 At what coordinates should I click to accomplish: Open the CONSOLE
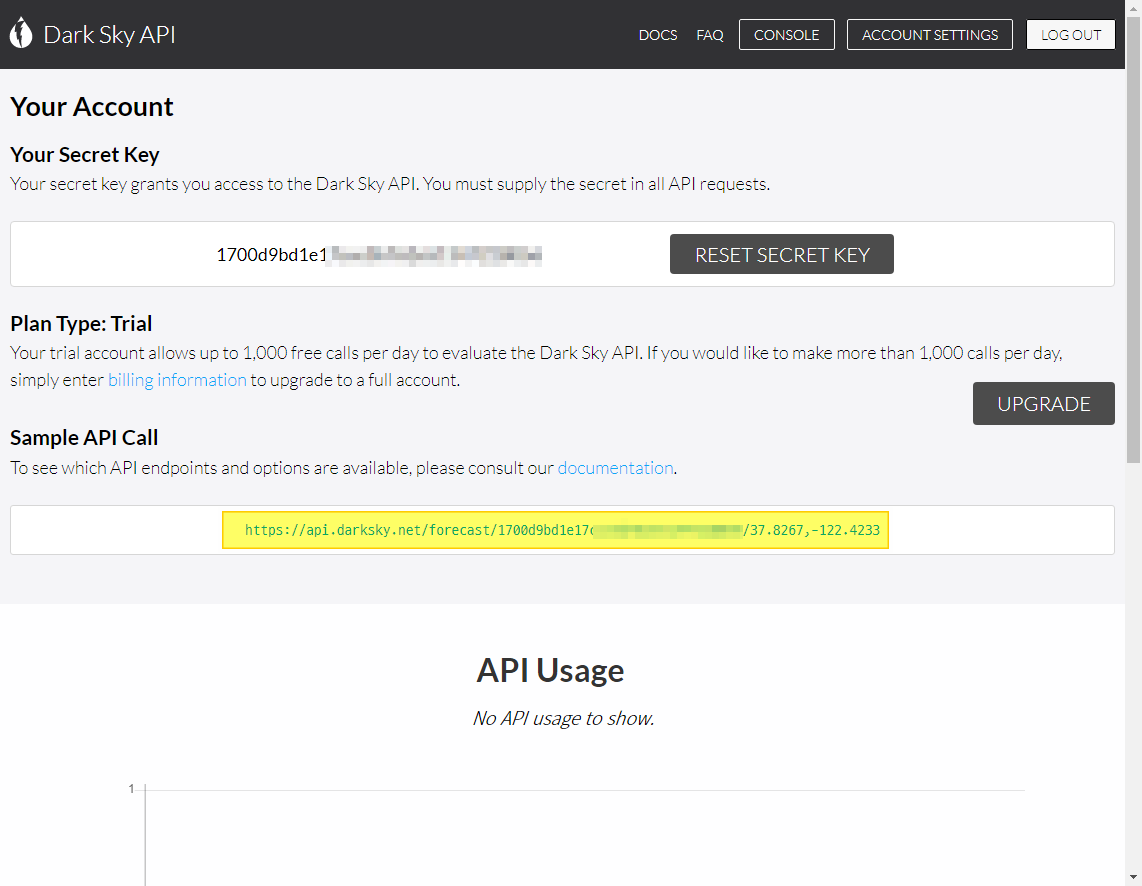coord(787,35)
